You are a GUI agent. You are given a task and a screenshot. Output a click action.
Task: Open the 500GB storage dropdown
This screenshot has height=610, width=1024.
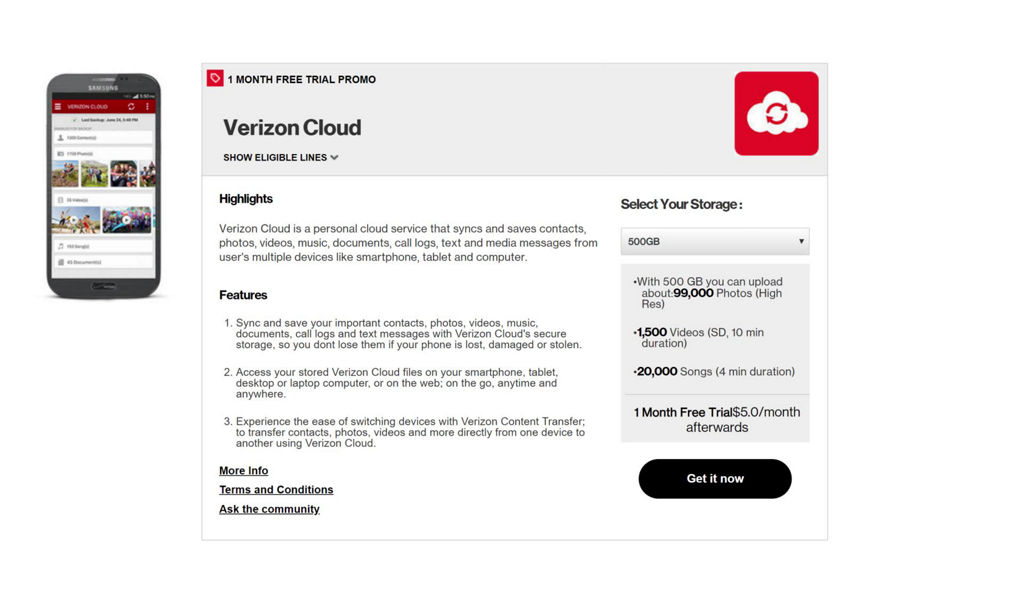pyautogui.click(x=715, y=242)
